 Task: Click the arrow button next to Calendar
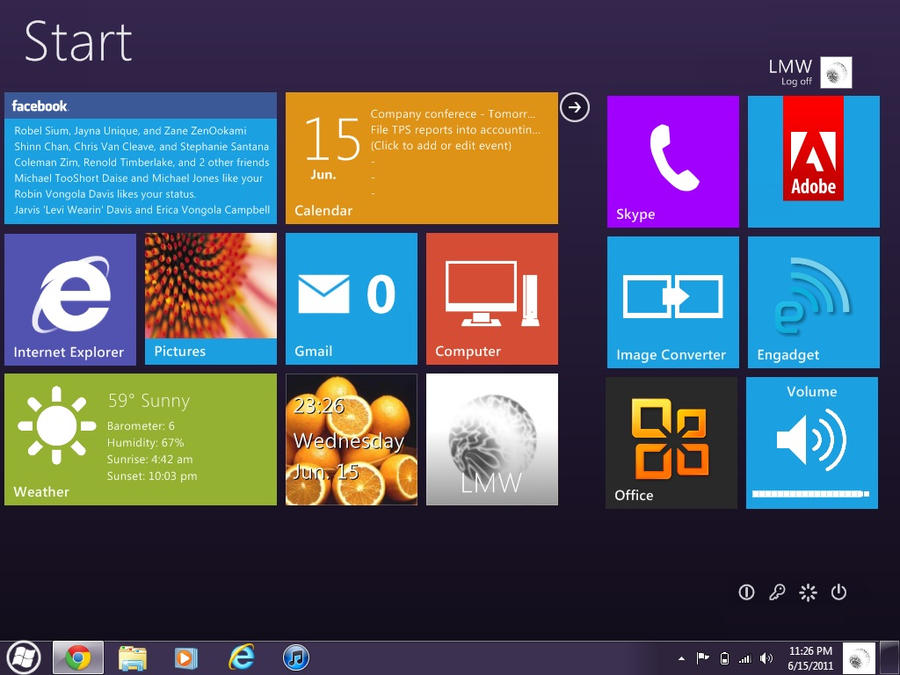click(575, 107)
